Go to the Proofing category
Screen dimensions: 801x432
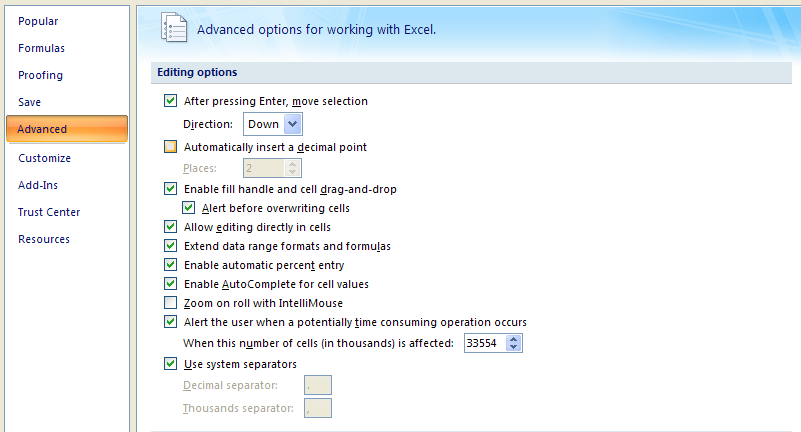40,75
